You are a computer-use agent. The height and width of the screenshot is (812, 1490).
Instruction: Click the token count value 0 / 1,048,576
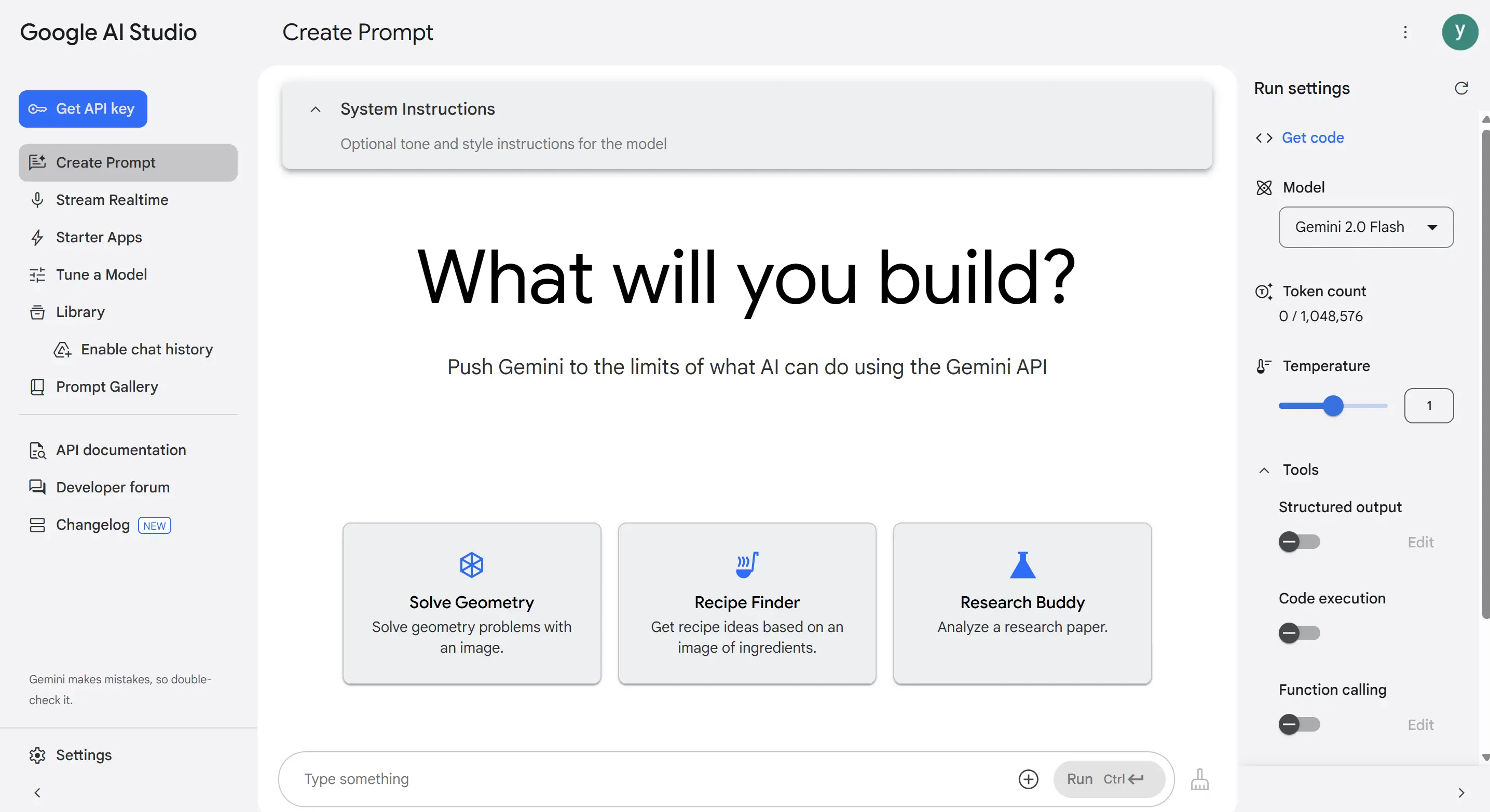[1320, 316]
